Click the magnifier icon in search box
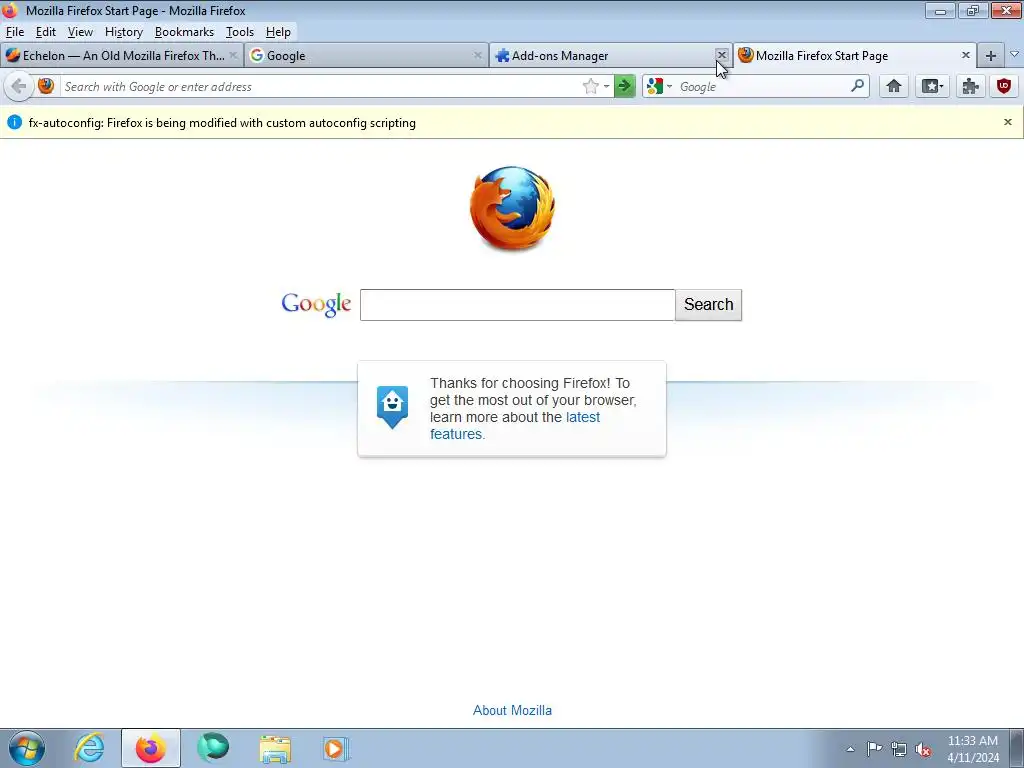Screen dimensions: 1024x768 tap(857, 86)
